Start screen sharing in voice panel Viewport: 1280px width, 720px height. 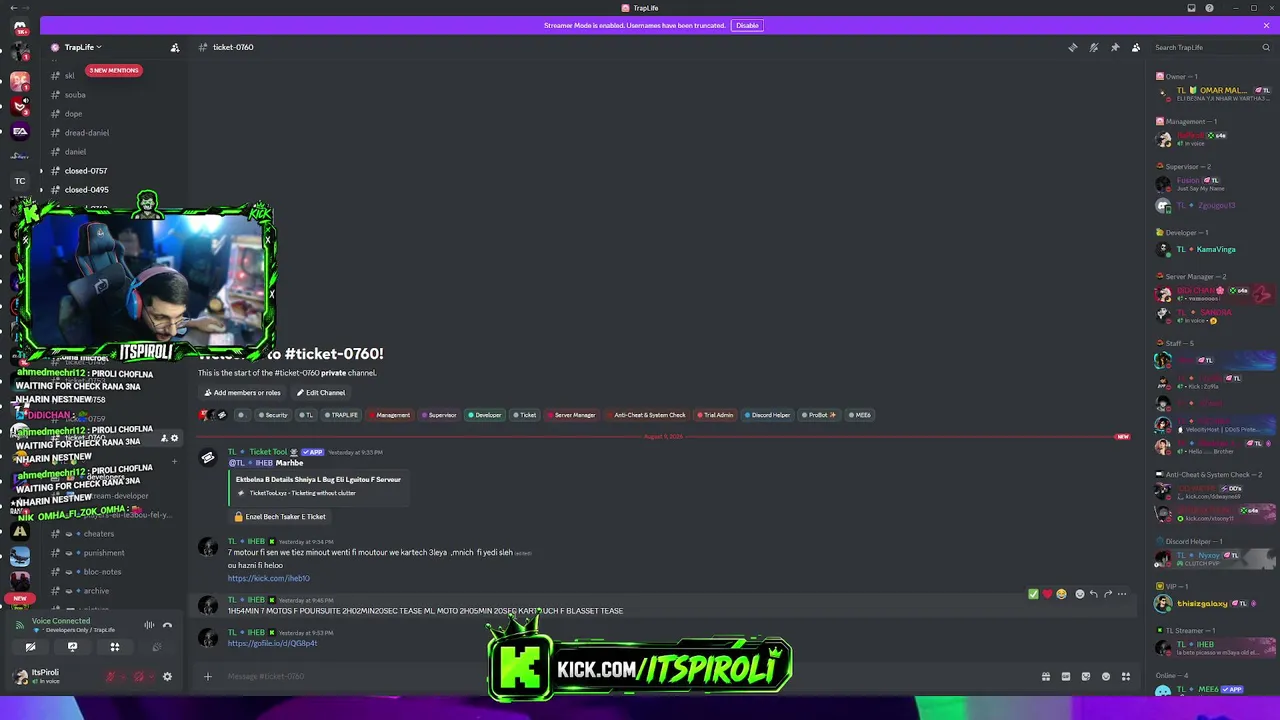[72, 647]
